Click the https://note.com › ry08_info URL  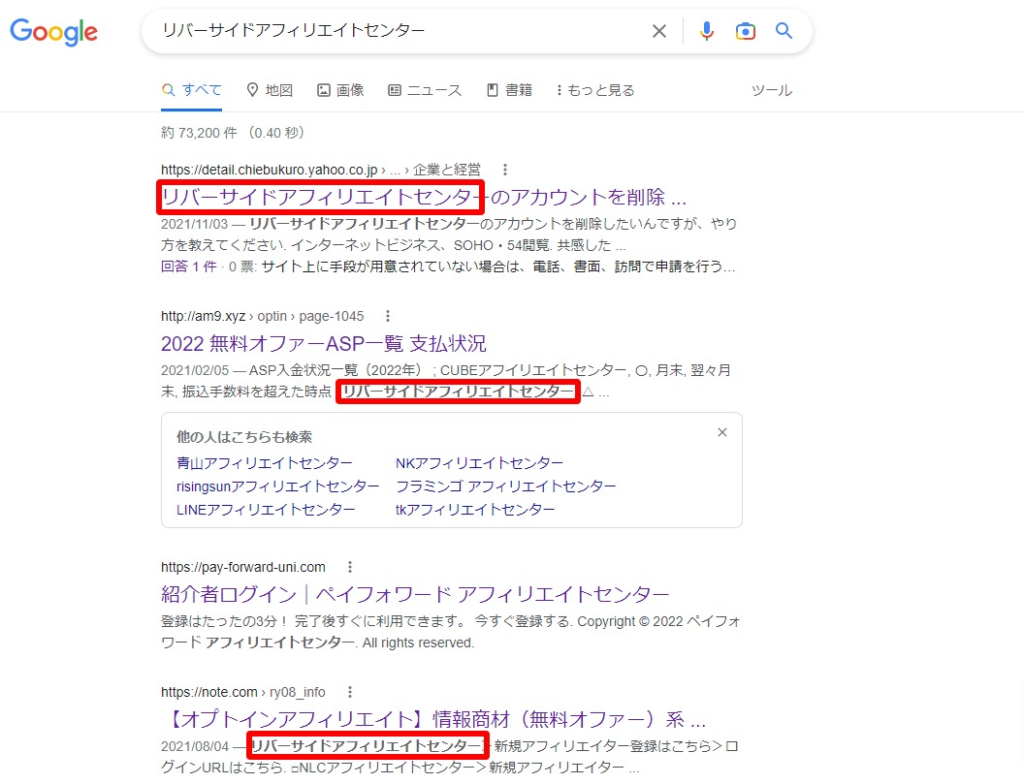tap(243, 692)
